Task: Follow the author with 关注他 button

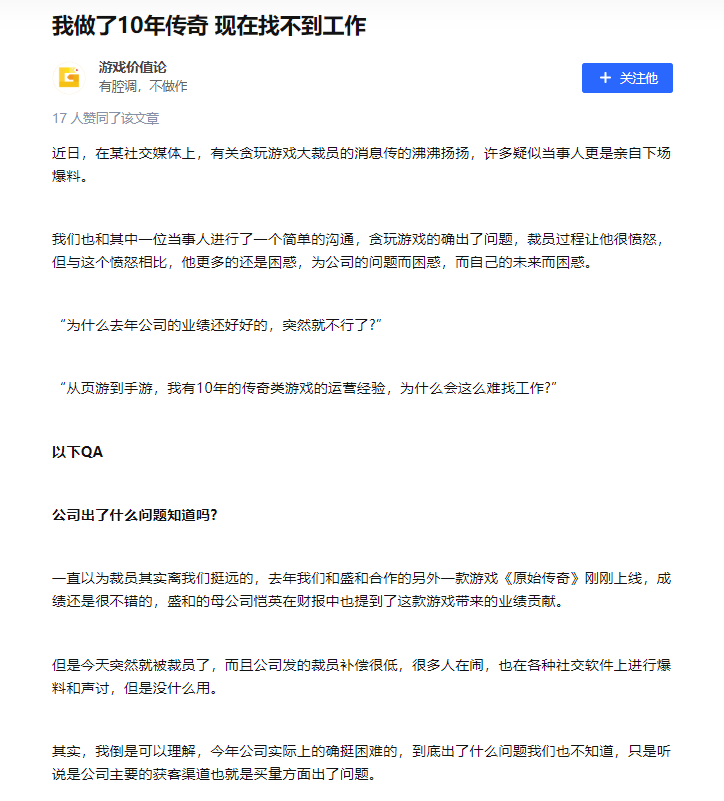Action: tap(627, 78)
